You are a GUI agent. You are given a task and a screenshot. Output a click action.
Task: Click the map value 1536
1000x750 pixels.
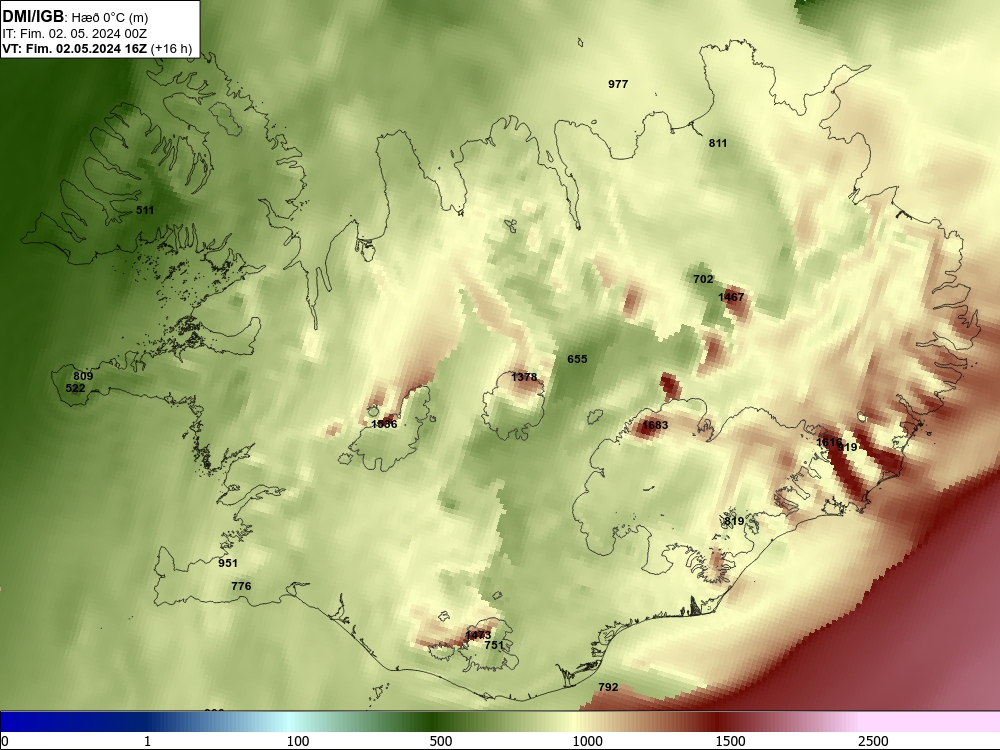coord(384,424)
